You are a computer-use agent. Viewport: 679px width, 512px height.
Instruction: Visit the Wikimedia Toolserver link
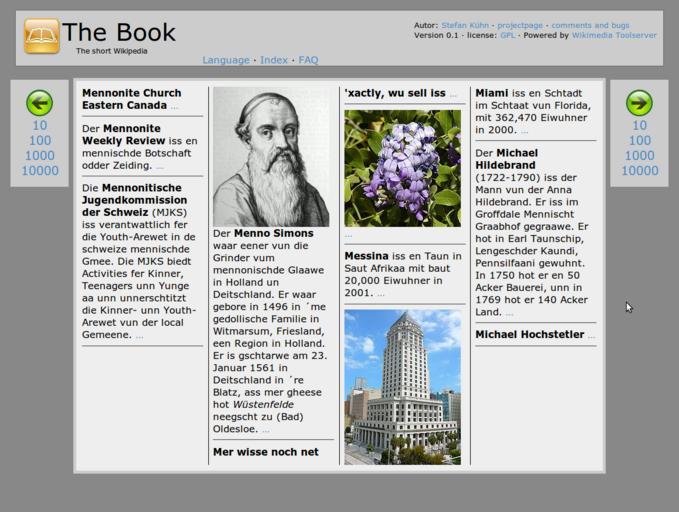(614, 35)
